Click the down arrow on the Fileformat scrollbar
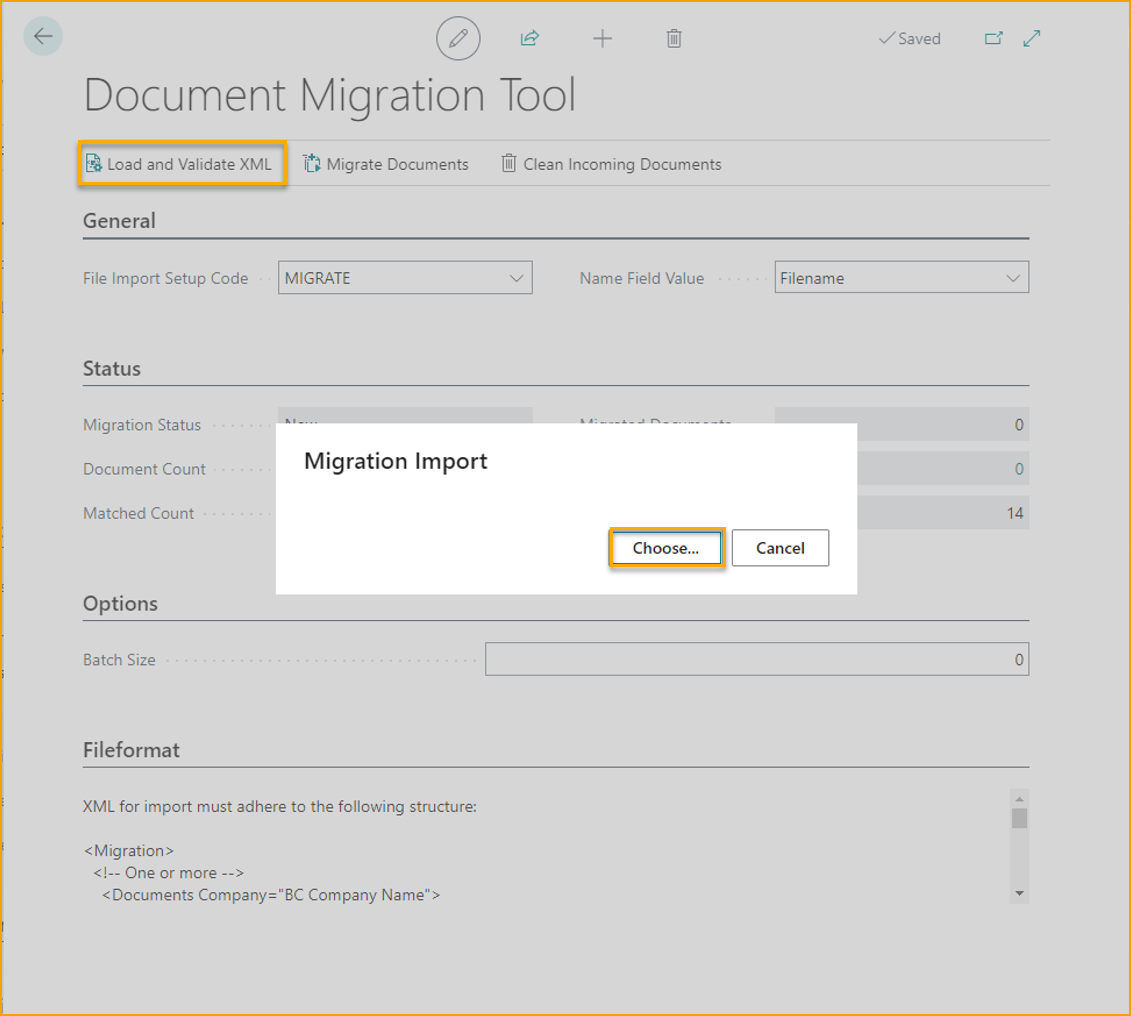1131x1016 pixels. click(x=1019, y=893)
